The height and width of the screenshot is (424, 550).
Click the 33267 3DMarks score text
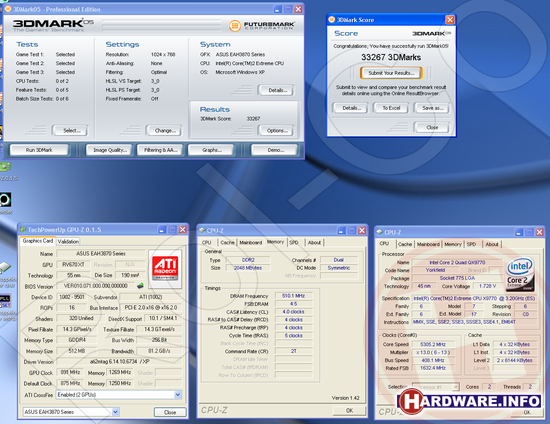391,57
